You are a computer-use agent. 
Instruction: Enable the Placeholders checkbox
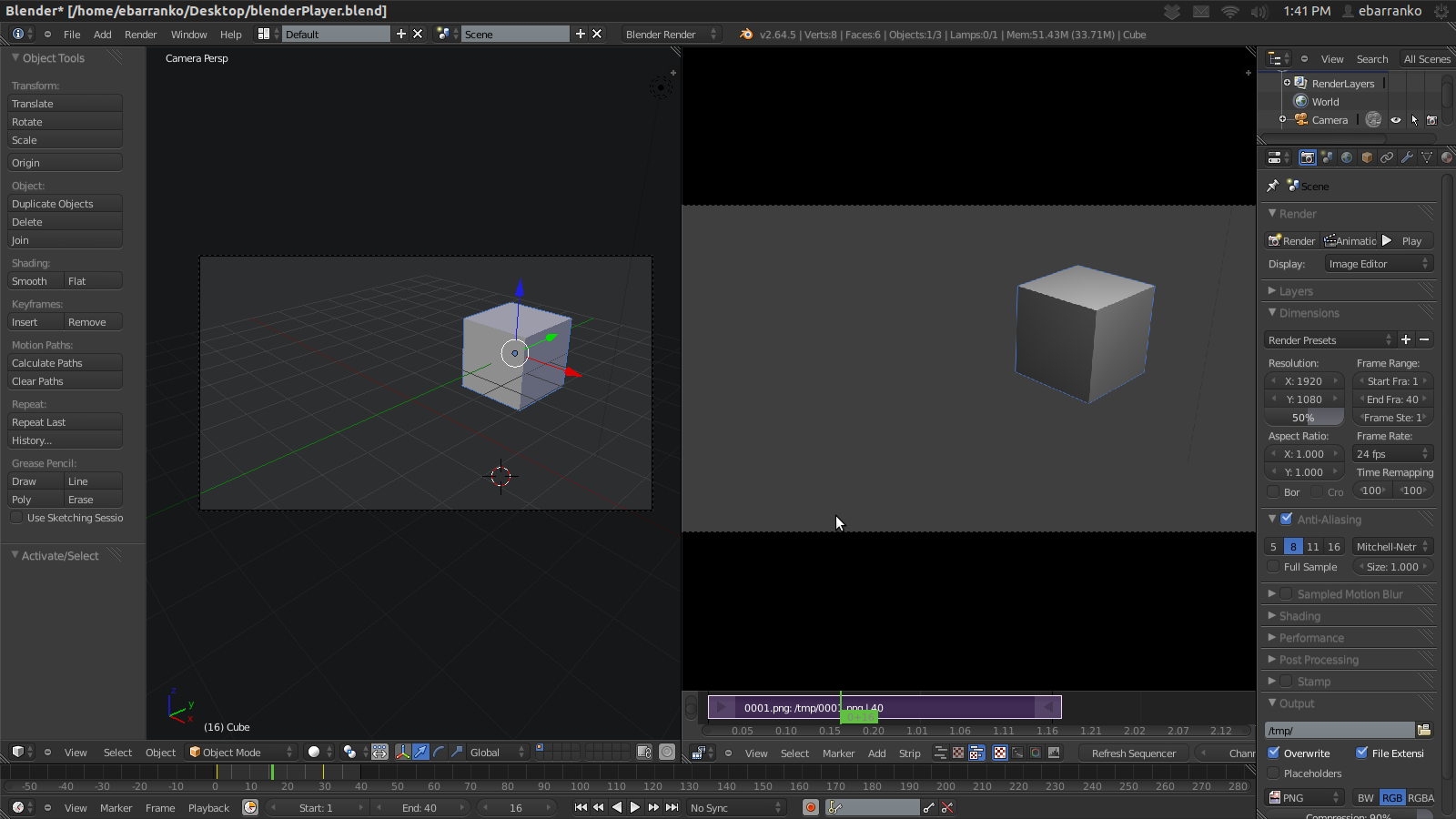pos(1274,773)
